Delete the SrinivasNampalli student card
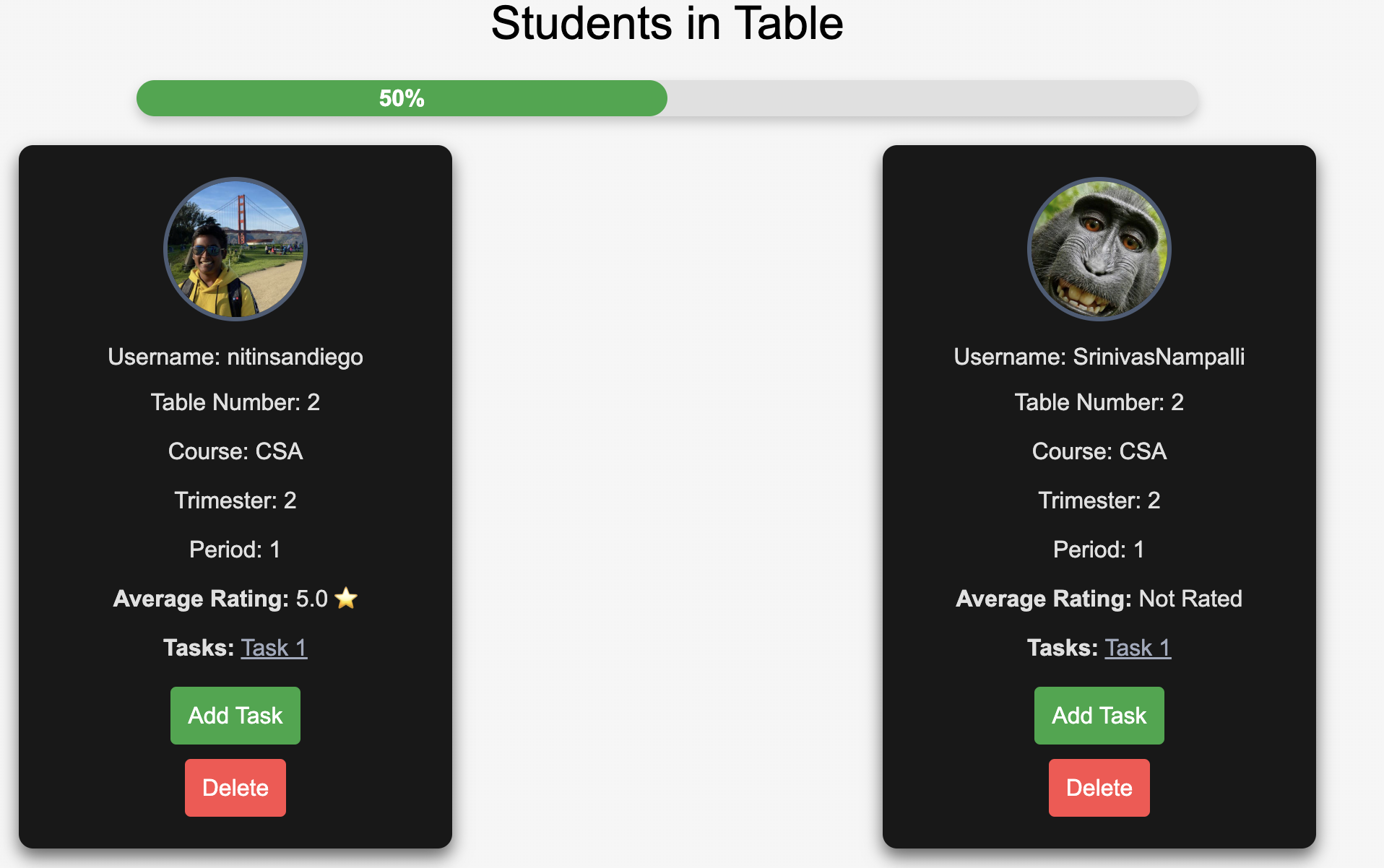This screenshot has height=868, width=1384. [x=1099, y=788]
